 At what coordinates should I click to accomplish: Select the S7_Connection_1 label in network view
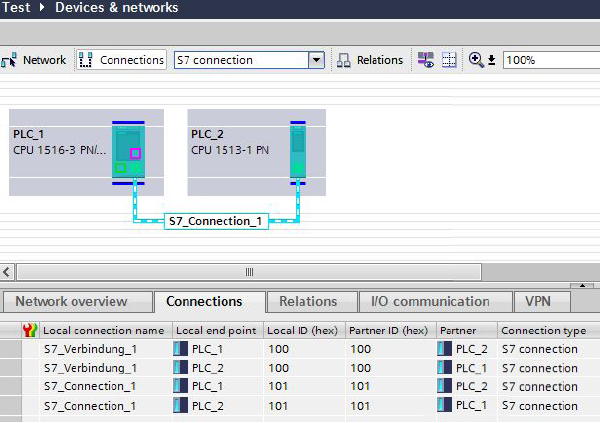[216, 221]
